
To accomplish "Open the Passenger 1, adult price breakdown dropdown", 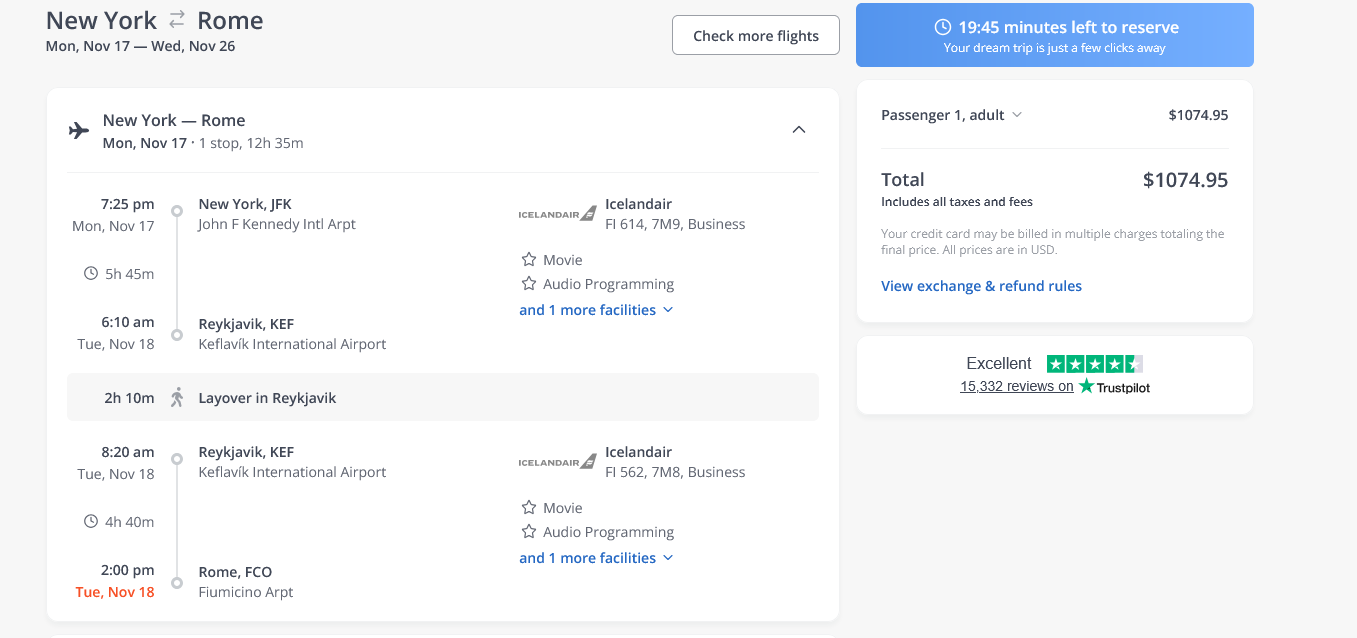I will pos(951,115).
